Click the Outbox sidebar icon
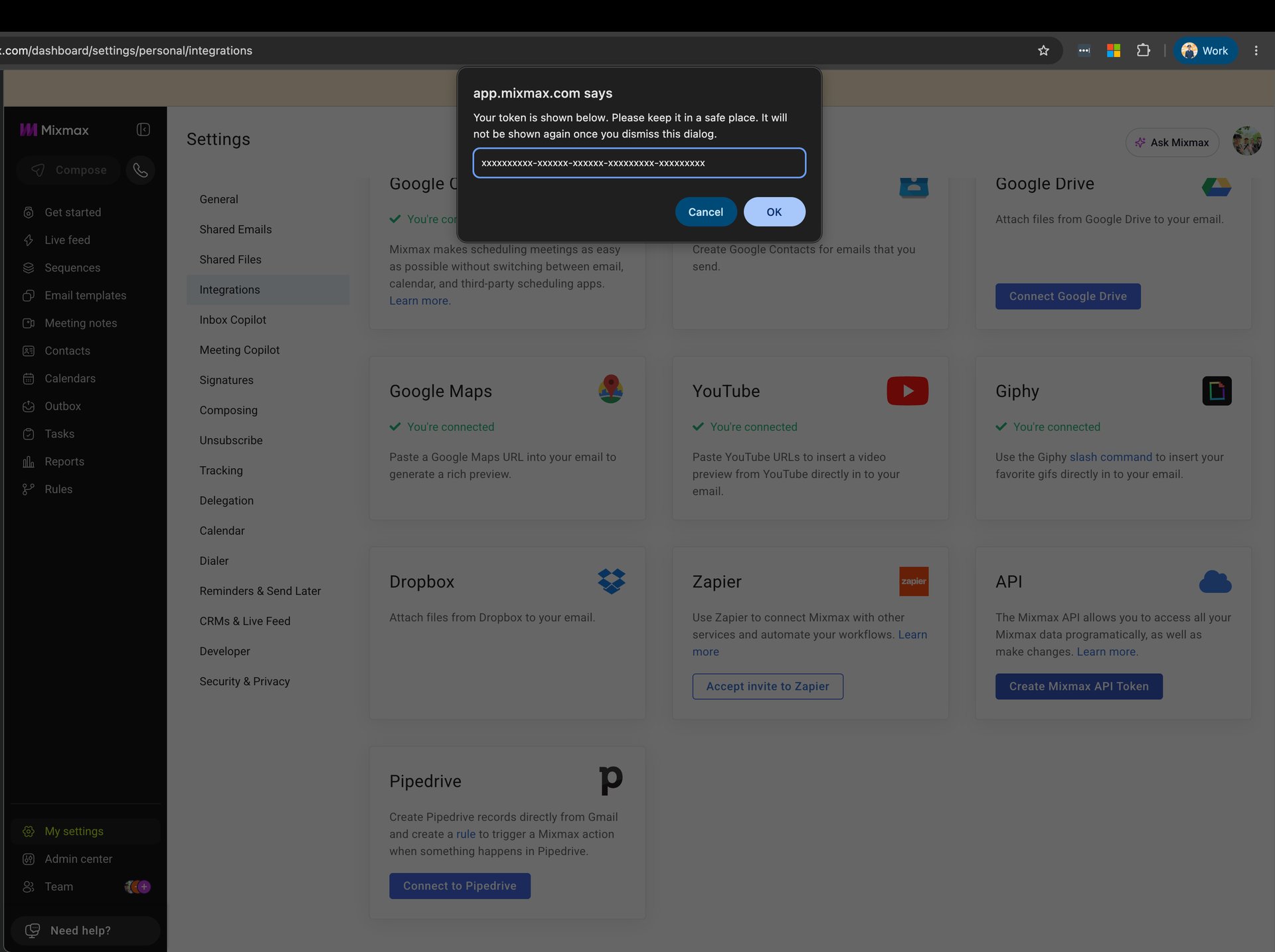Screen dimensions: 1275x952 click(x=29, y=406)
